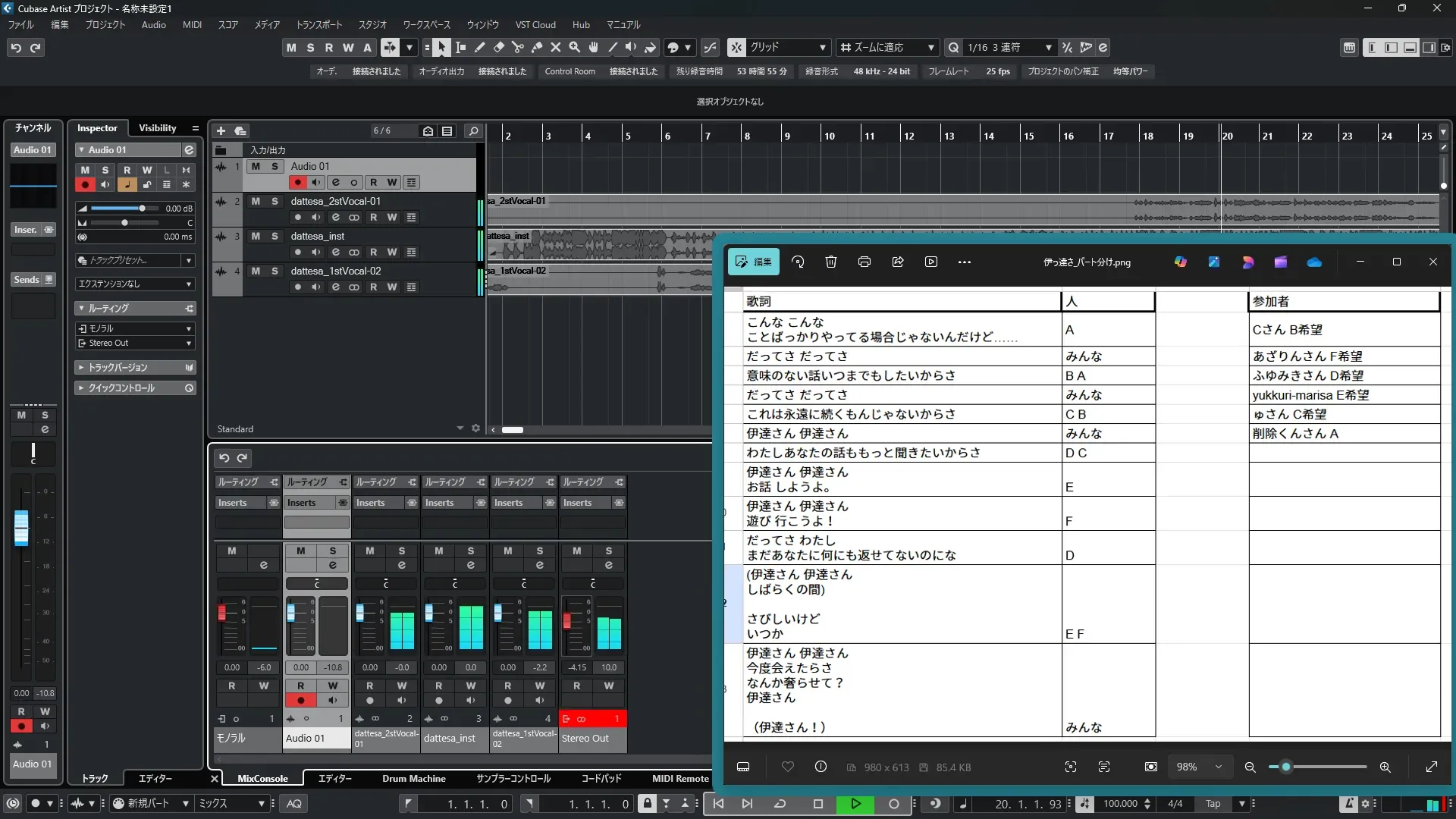Select the Glue tool in toolbar
1456x819 pixels.
(x=537, y=48)
